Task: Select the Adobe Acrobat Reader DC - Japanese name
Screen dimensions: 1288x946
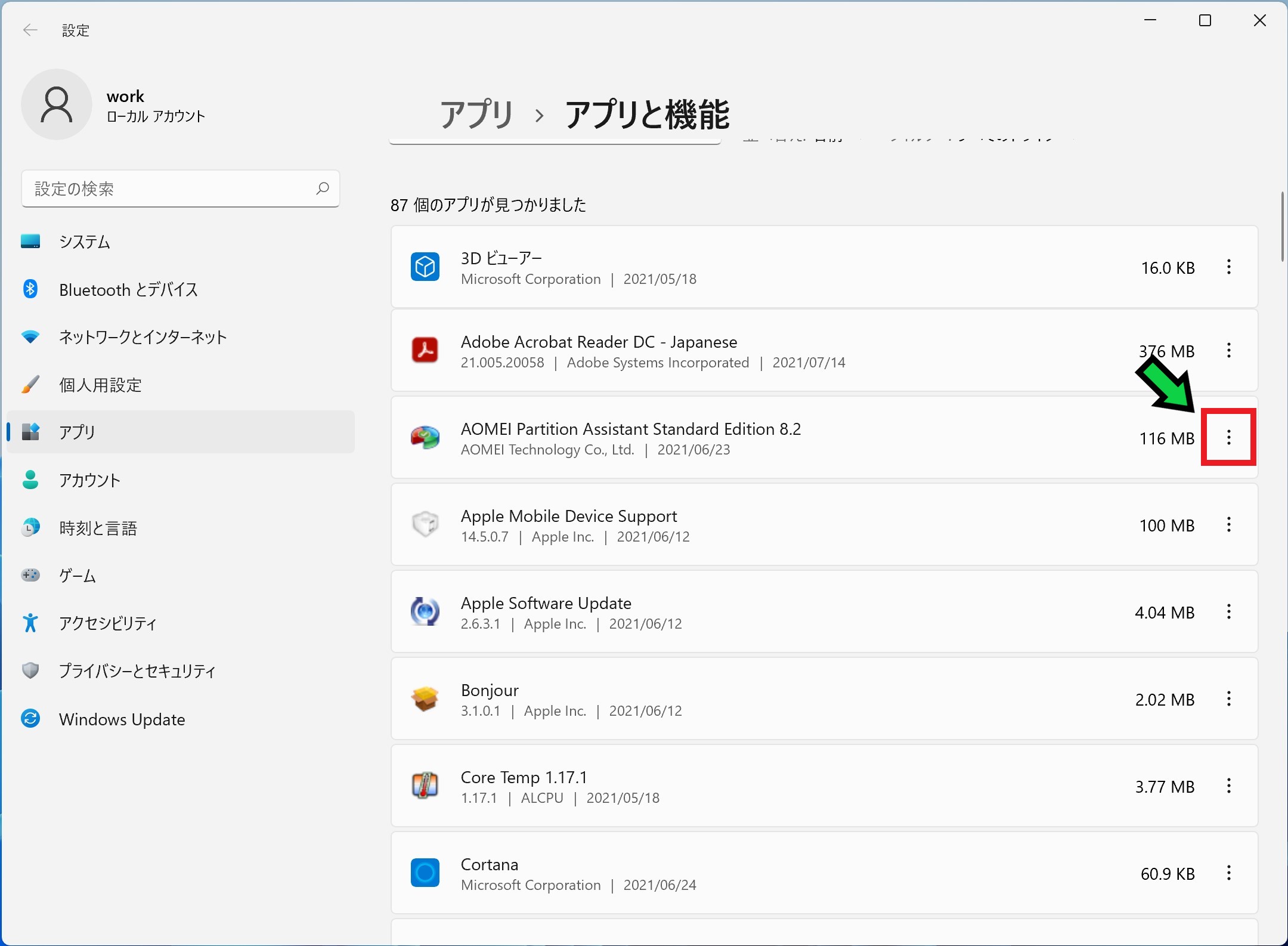Action: [599, 342]
